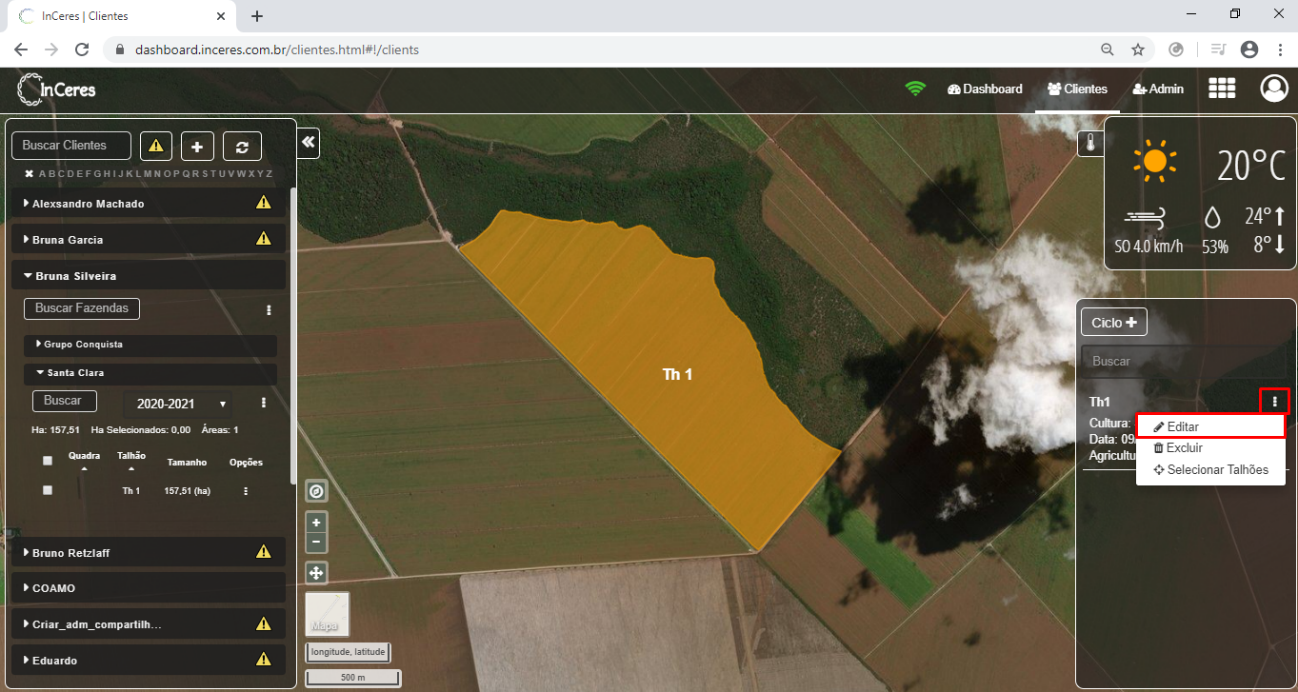Open a new browser tab

[257, 16]
